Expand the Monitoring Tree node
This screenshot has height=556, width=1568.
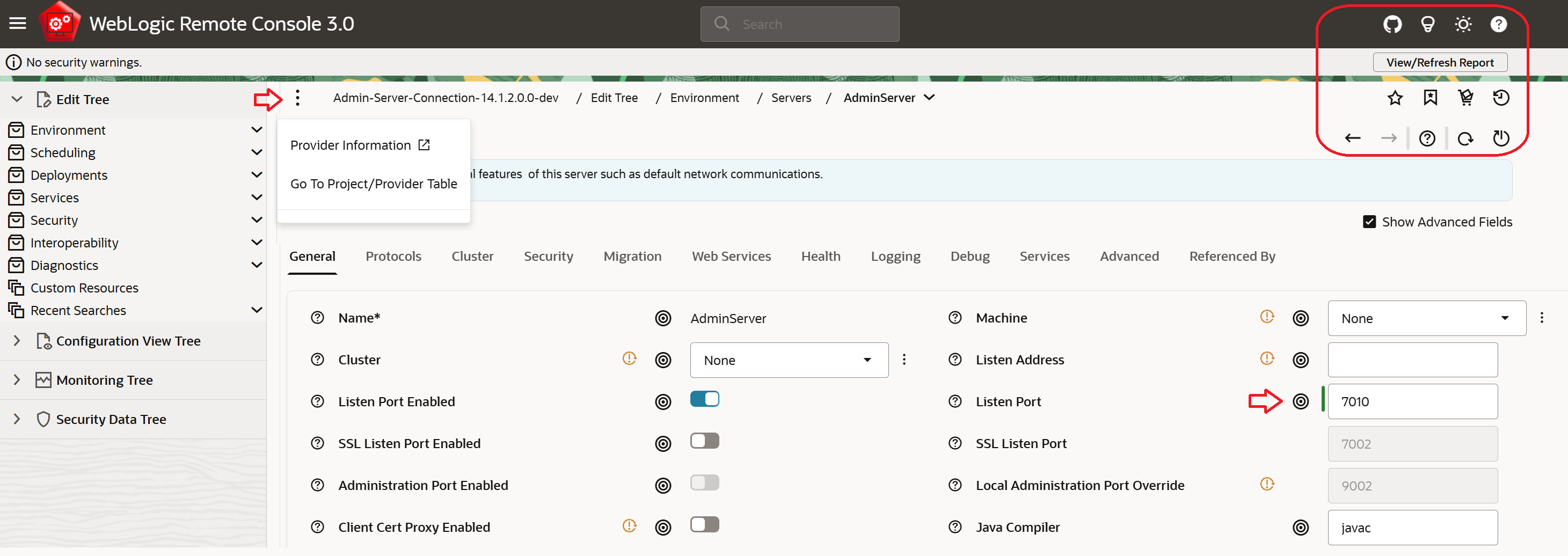17,380
